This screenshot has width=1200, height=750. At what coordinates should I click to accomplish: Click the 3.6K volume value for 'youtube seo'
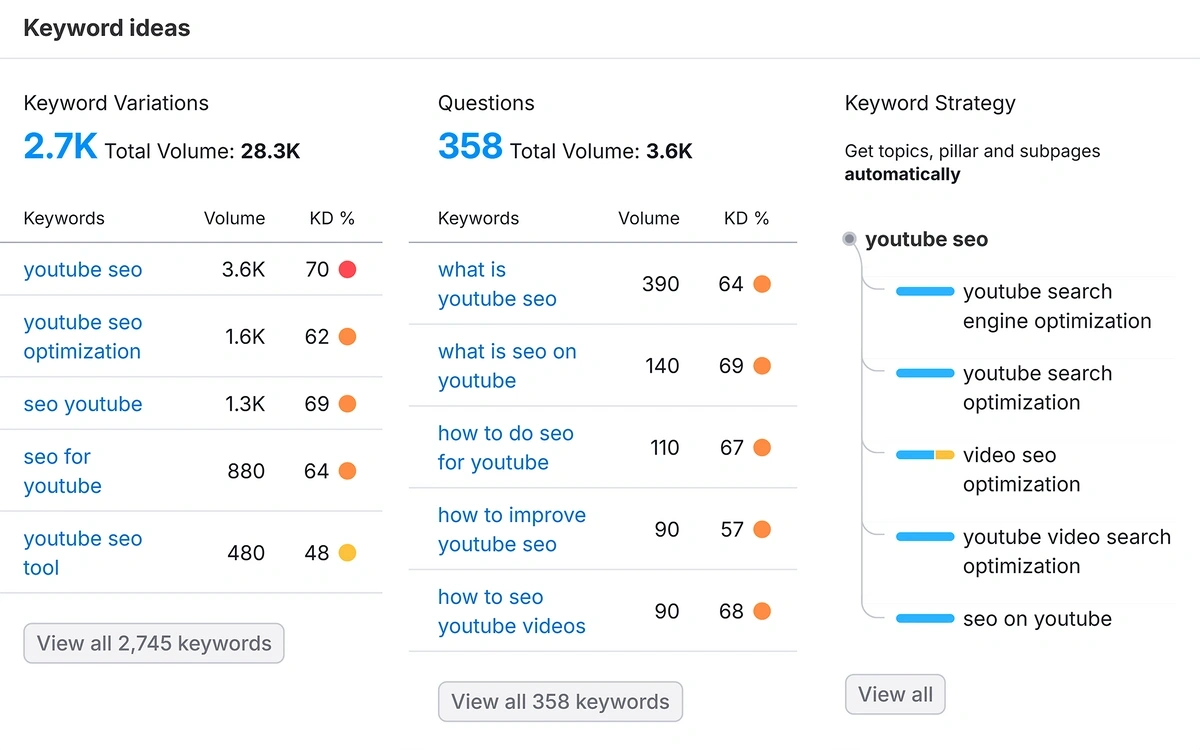pyautogui.click(x=243, y=270)
